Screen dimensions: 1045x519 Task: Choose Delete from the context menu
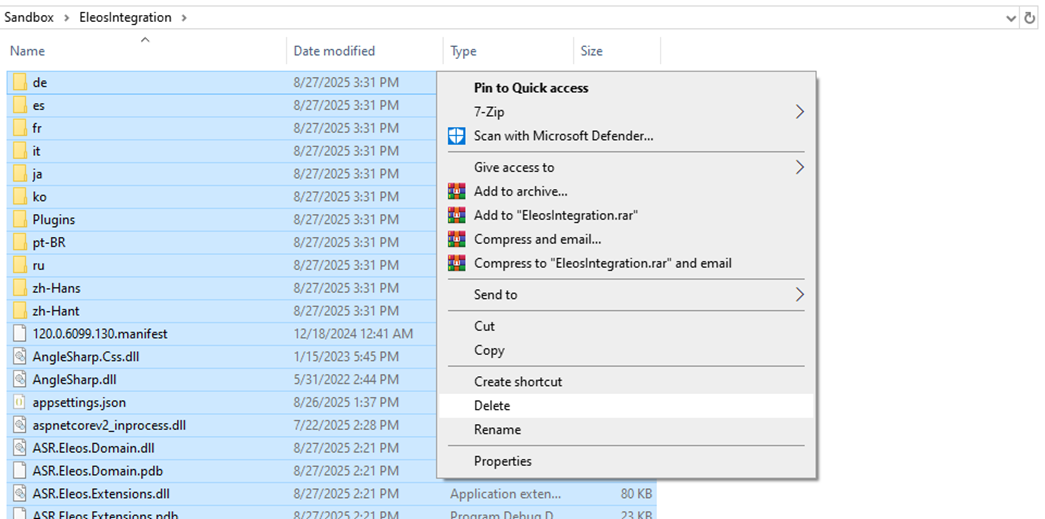[492, 406]
